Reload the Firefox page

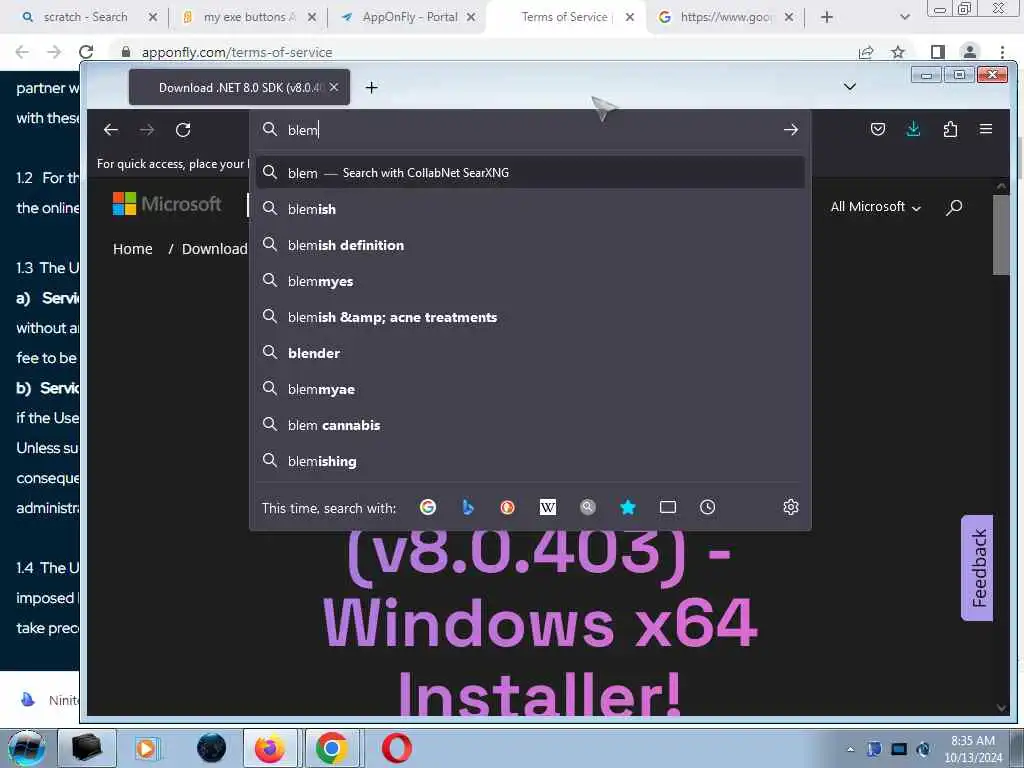(x=183, y=130)
